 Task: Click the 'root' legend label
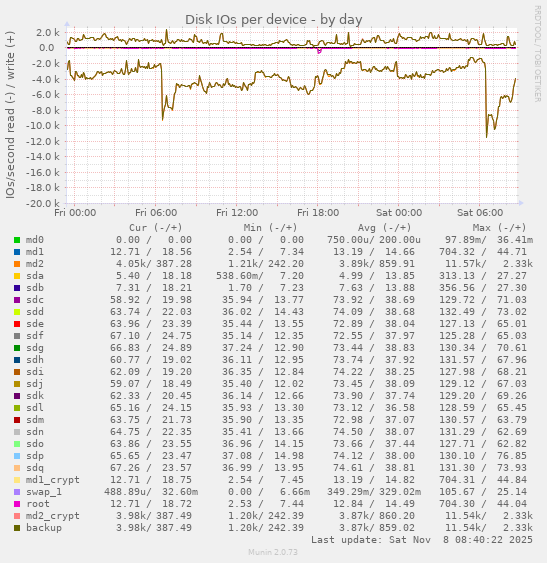pos(38,504)
